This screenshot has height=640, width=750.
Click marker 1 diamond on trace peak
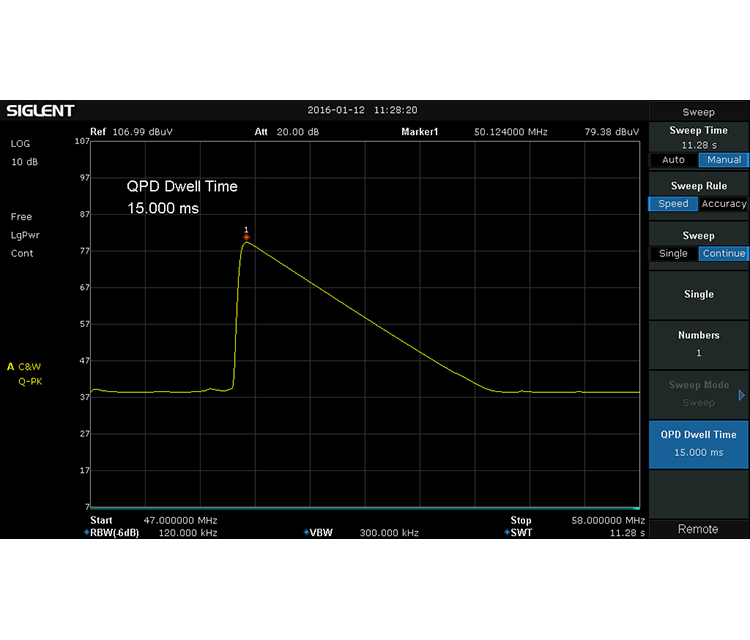click(x=246, y=237)
